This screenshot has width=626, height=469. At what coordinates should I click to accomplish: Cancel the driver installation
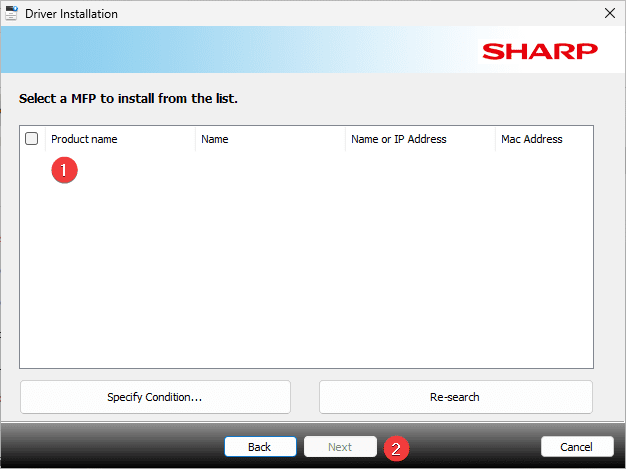pyautogui.click(x=577, y=447)
